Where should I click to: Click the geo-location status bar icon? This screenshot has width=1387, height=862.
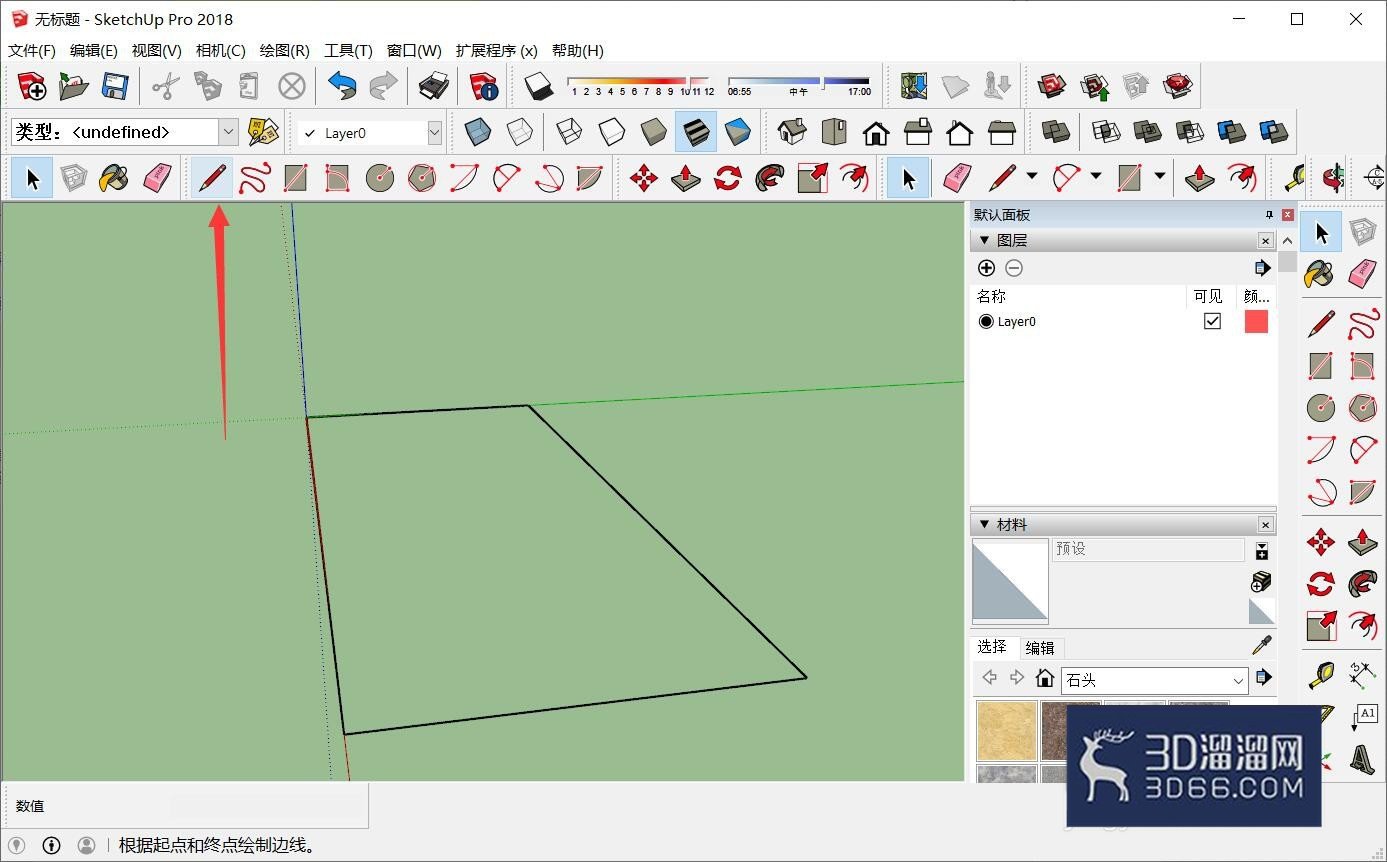click(17, 846)
